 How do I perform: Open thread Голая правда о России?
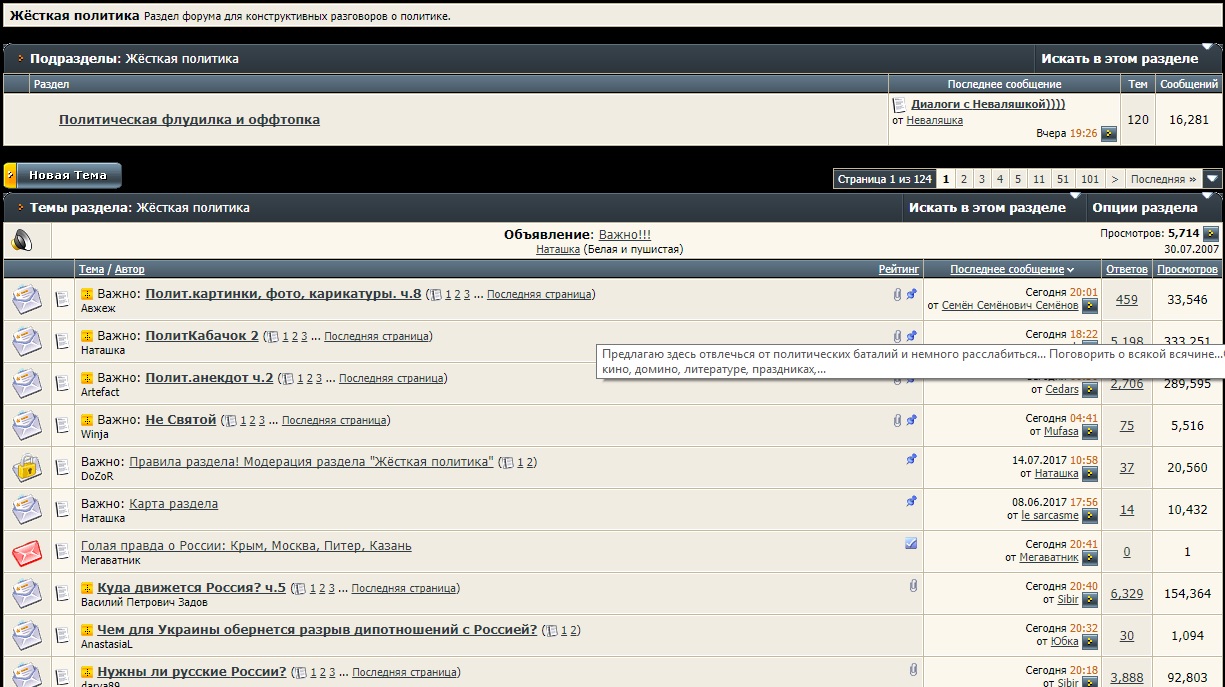pos(246,546)
